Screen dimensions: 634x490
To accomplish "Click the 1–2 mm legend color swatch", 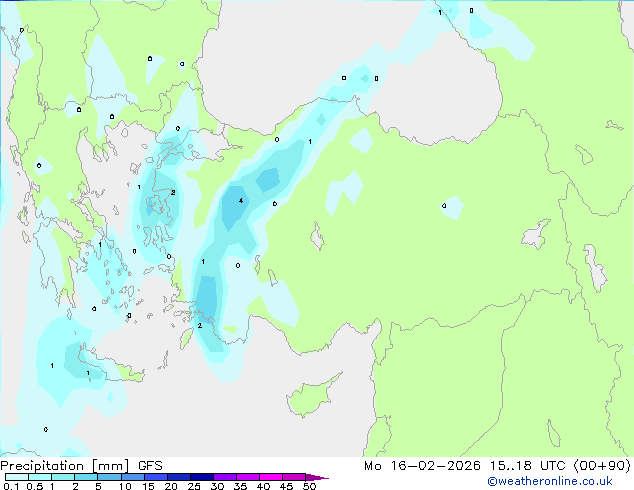I will (63, 477).
